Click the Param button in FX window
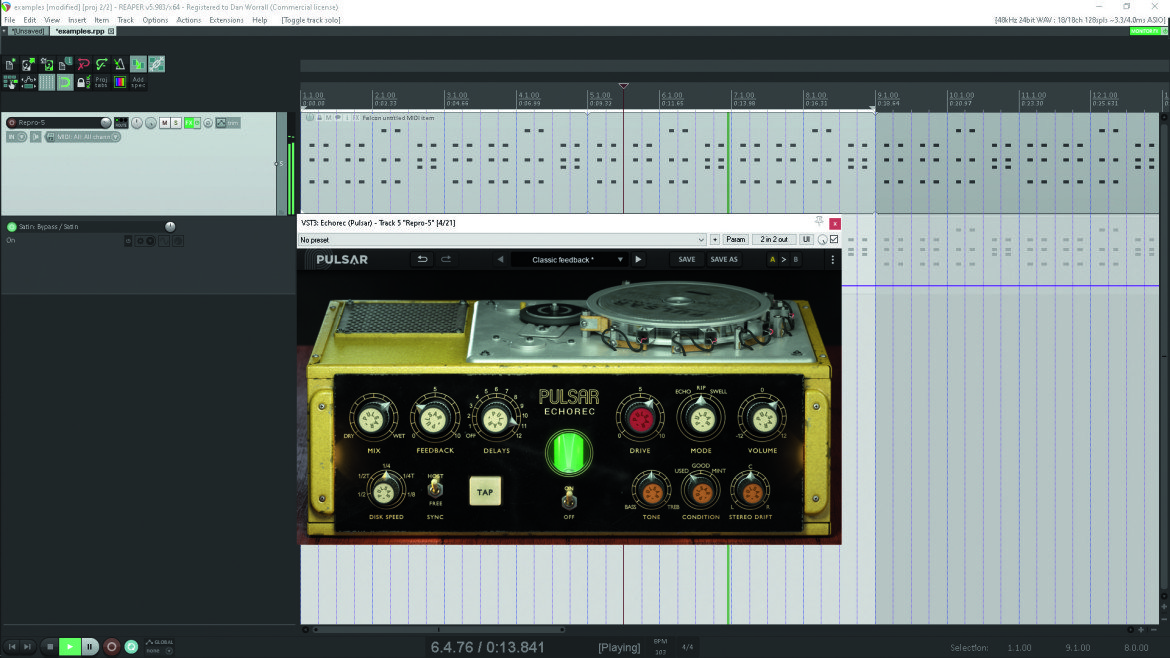The image size is (1170, 658). click(x=736, y=239)
